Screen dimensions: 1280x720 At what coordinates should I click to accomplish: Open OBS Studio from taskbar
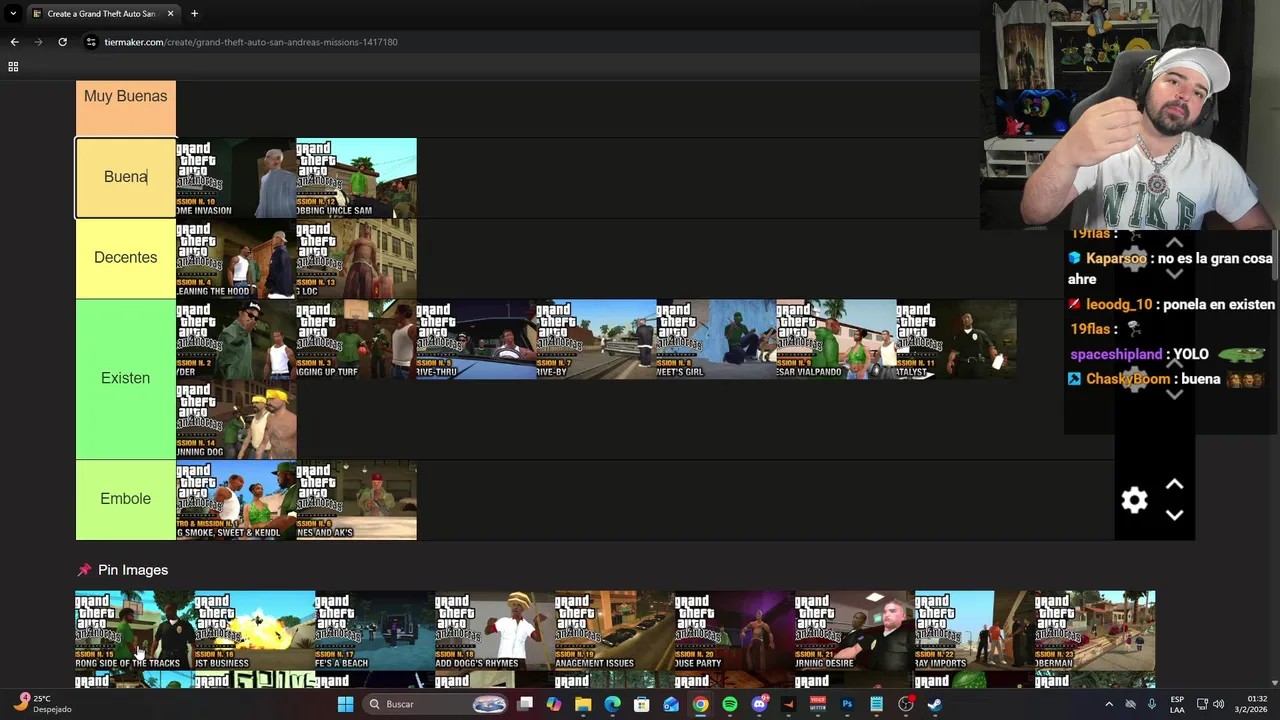[x=905, y=704]
